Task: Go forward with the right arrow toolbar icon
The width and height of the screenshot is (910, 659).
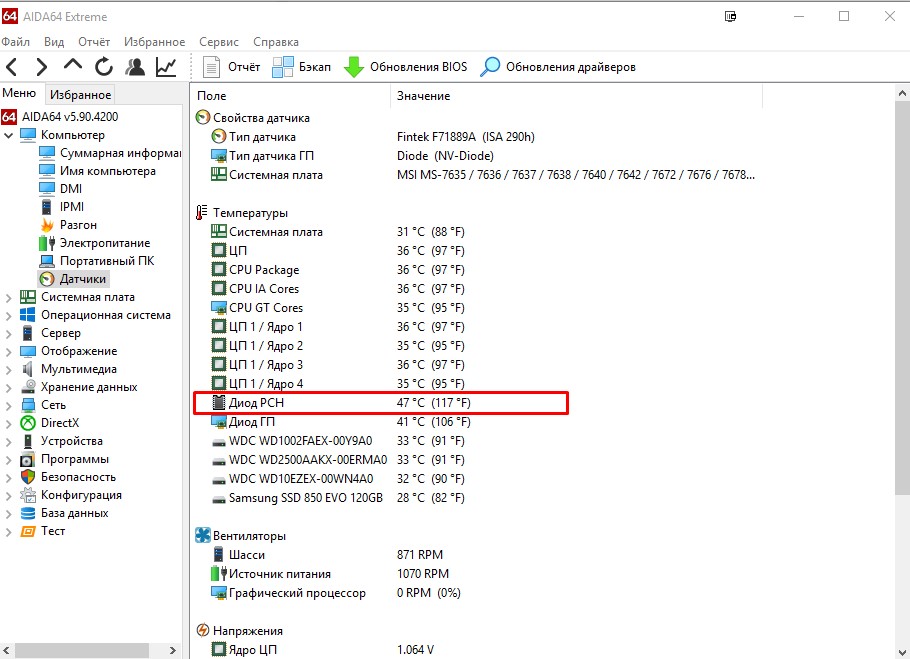Action: [x=41, y=67]
